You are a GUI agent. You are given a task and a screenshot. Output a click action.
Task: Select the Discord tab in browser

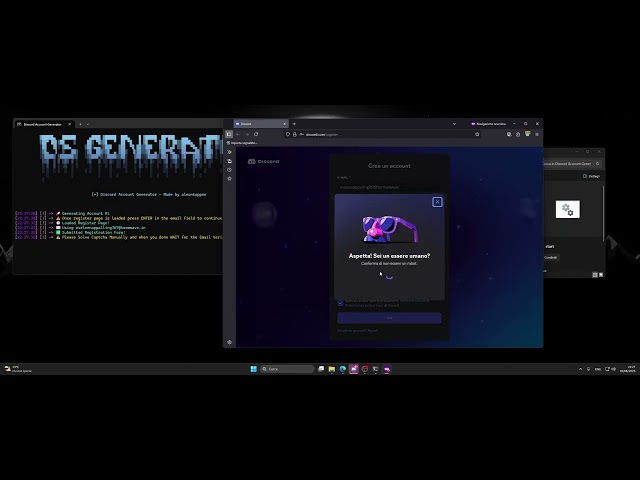click(x=260, y=124)
